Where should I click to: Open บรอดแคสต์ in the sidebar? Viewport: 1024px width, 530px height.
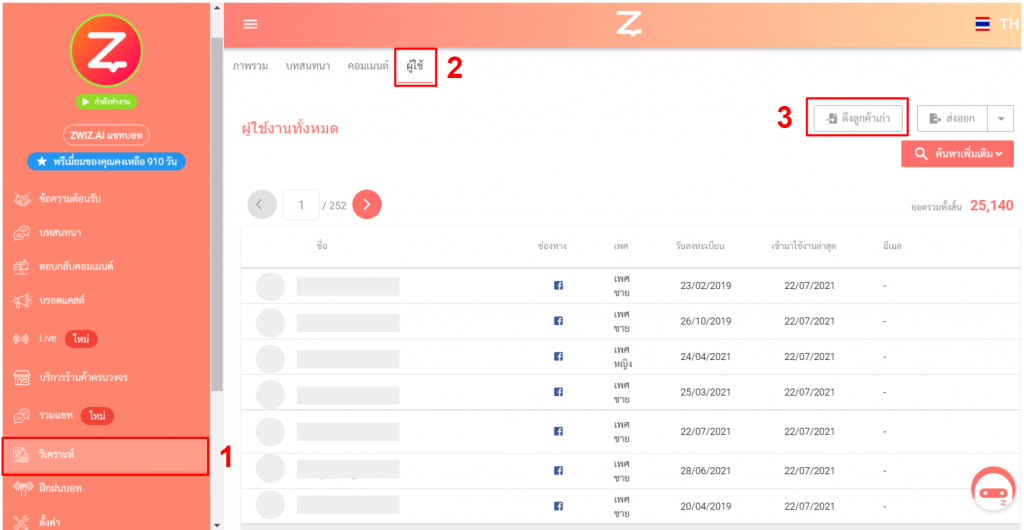click(104, 300)
